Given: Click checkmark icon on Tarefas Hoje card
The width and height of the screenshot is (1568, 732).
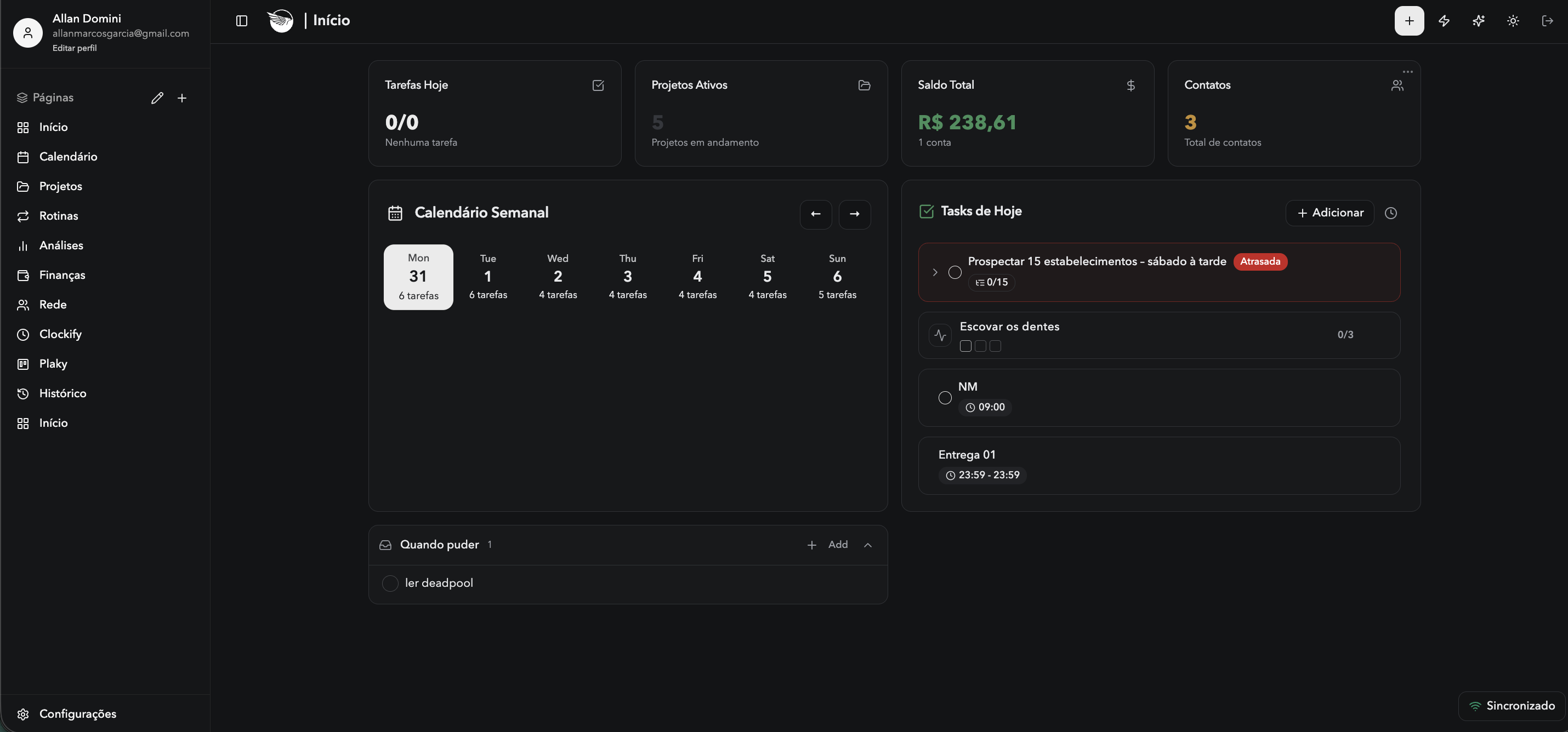Looking at the screenshot, I should point(598,85).
